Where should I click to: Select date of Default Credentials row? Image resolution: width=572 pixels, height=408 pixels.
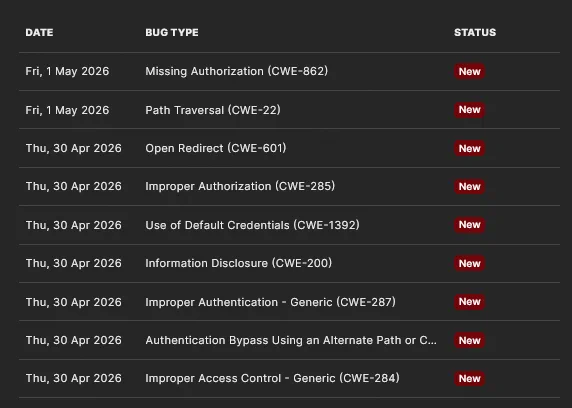[x=73, y=225]
